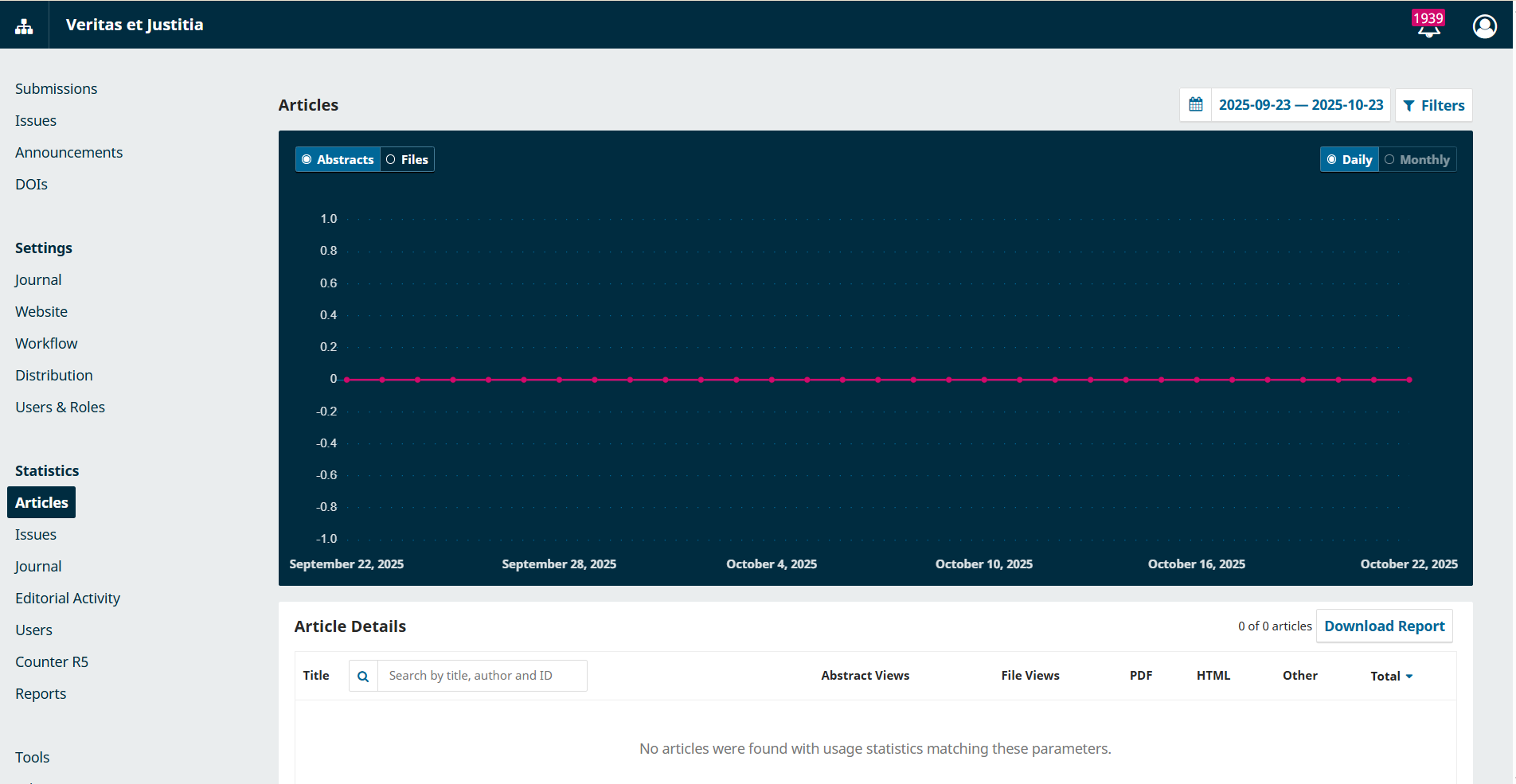Click the Download Report button
The height and width of the screenshot is (784, 1516).
tap(1384, 626)
